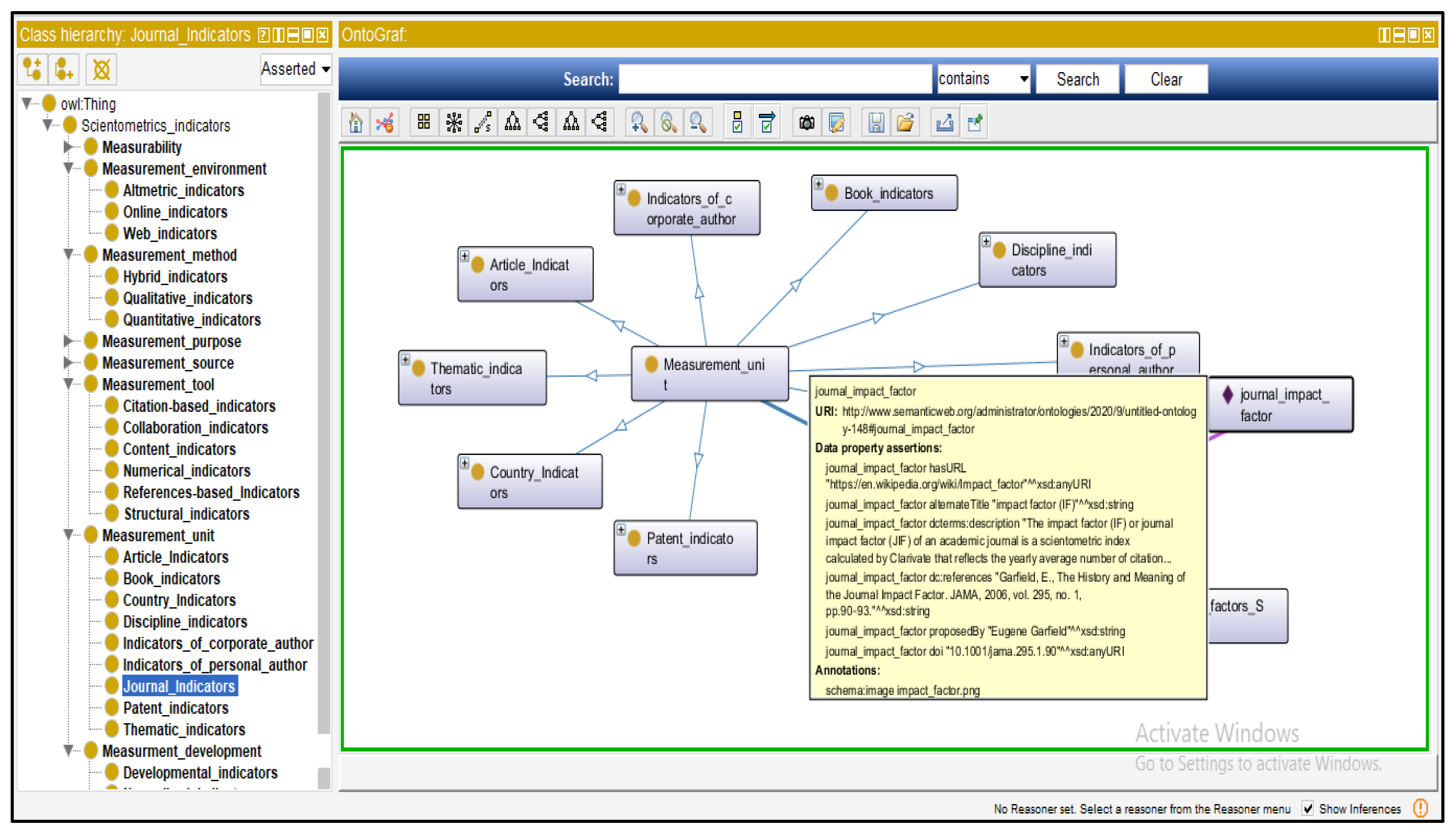Click the Clear button
This screenshot has width=1456, height=838.
[x=1166, y=79]
